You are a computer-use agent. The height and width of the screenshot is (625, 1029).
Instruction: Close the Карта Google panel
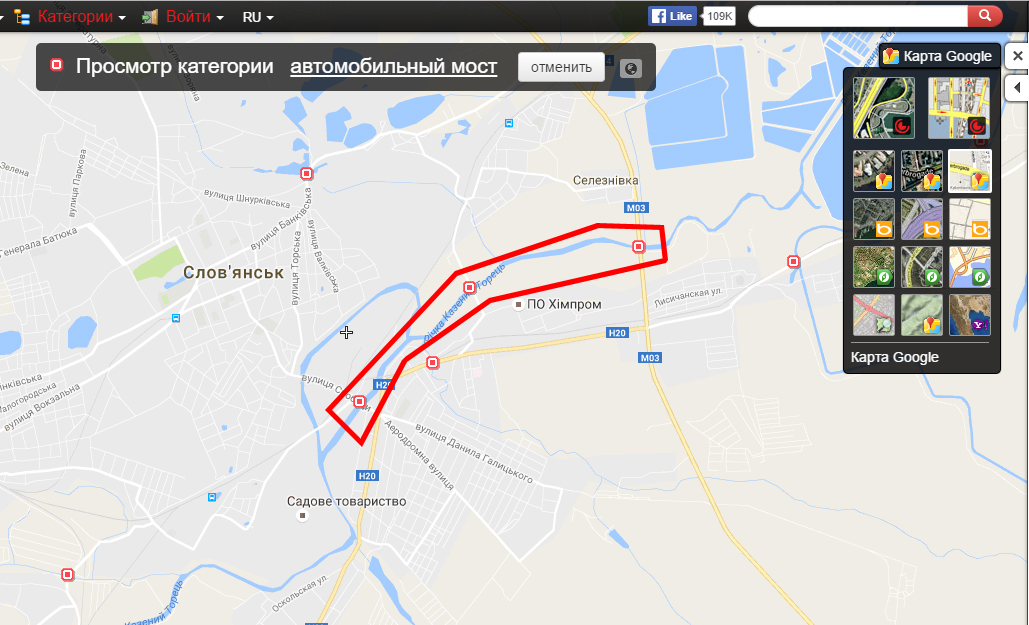(1017, 56)
